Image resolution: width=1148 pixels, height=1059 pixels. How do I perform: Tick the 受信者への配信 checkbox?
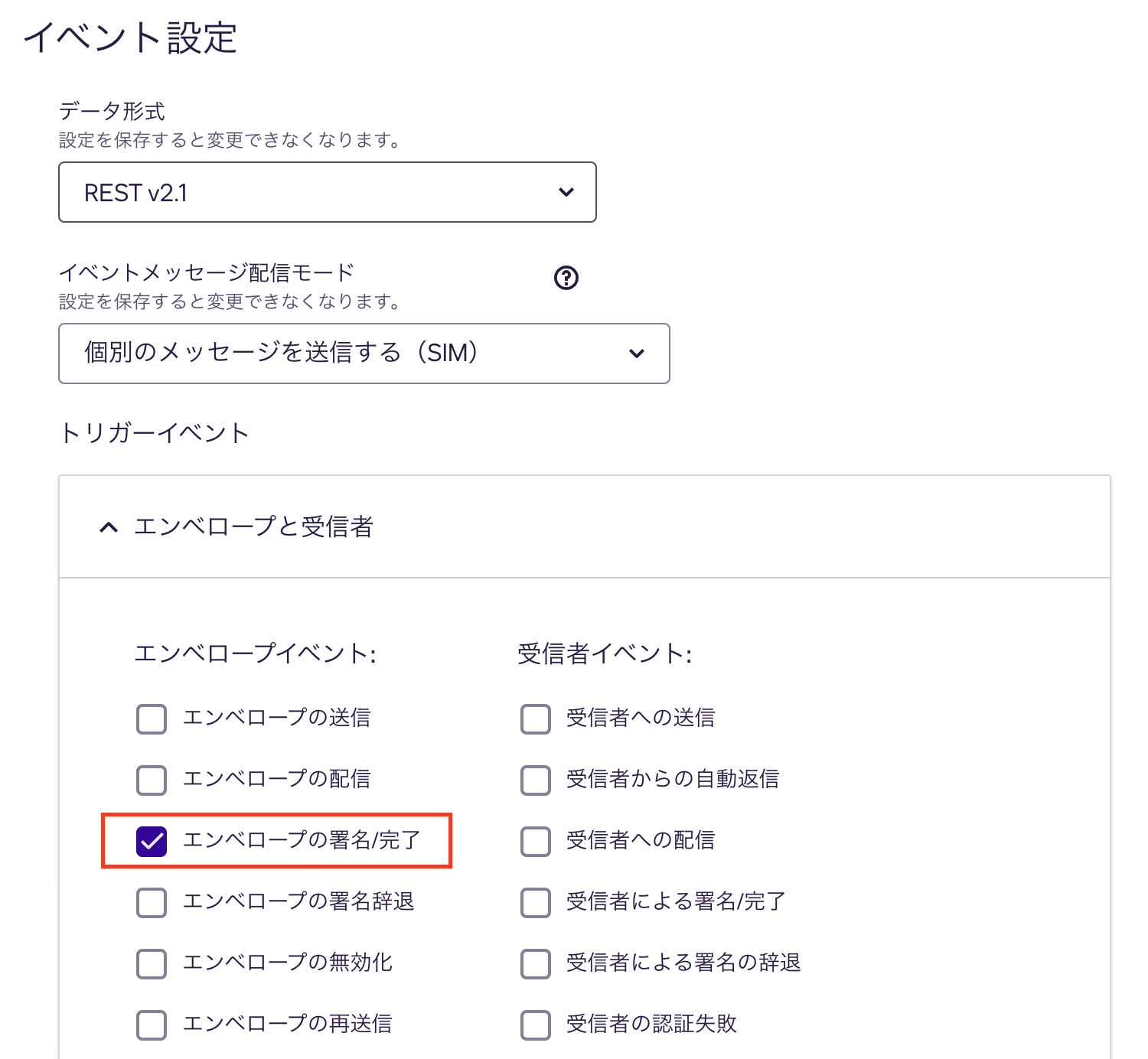(536, 841)
